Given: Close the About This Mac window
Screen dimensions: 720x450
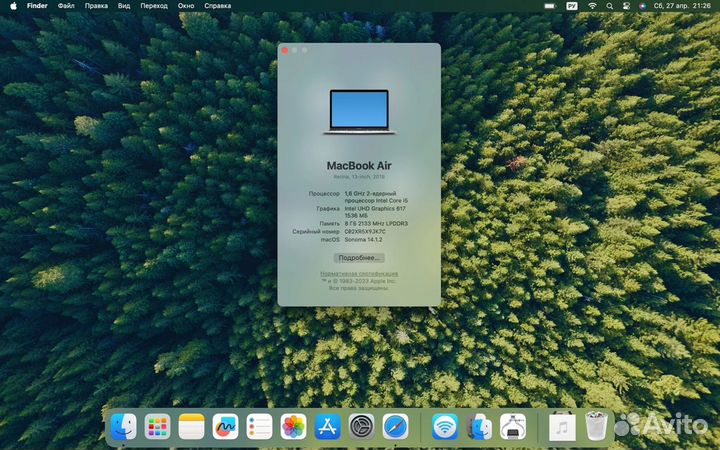Looking at the screenshot, I should 285,50.
